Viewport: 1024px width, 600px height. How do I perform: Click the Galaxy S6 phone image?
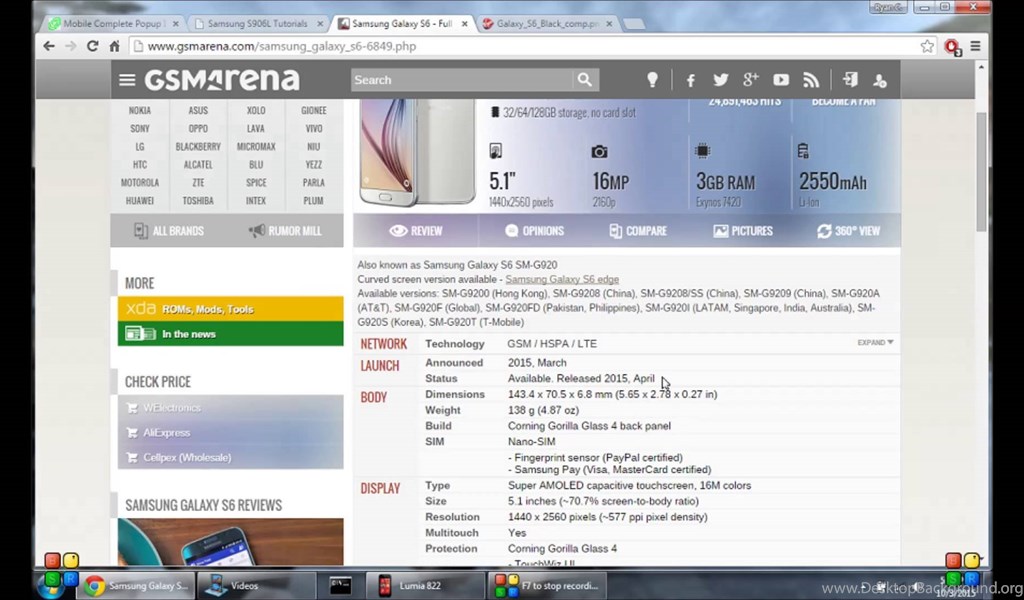coord(418,153)
